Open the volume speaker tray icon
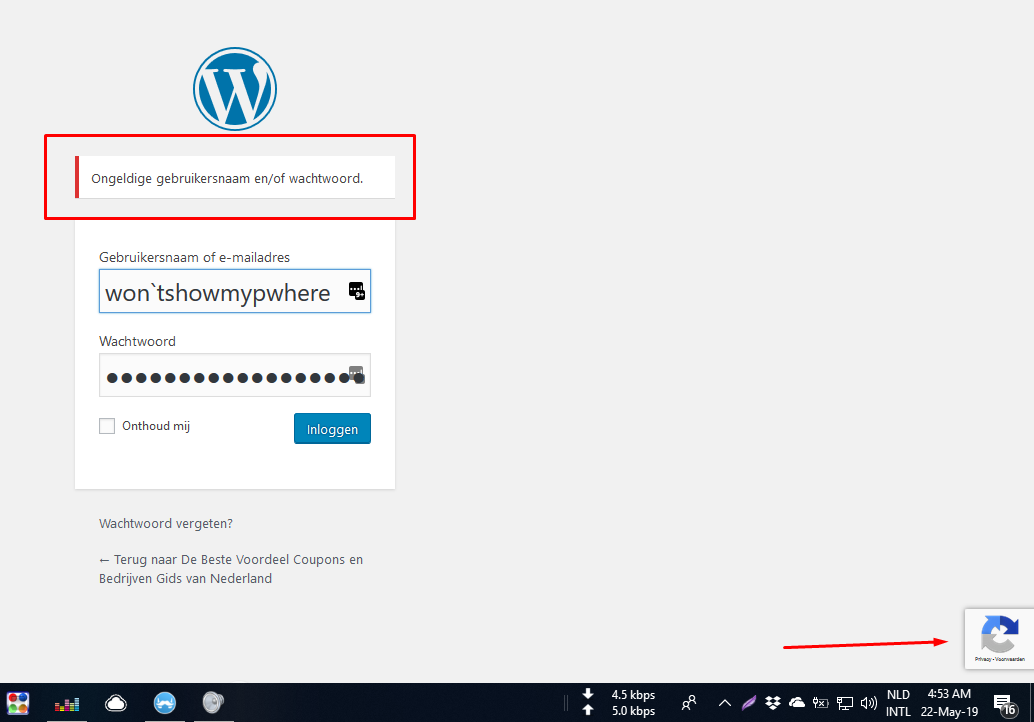1034x722 pixels. click(x=868, y=703)
